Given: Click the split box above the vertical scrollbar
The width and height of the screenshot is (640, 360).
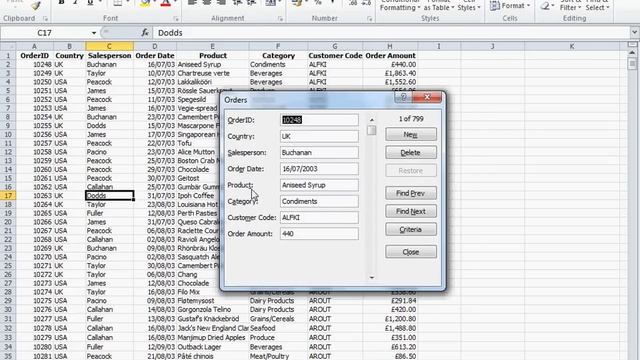Looking at the screenshot, I should tap(632, 44).
